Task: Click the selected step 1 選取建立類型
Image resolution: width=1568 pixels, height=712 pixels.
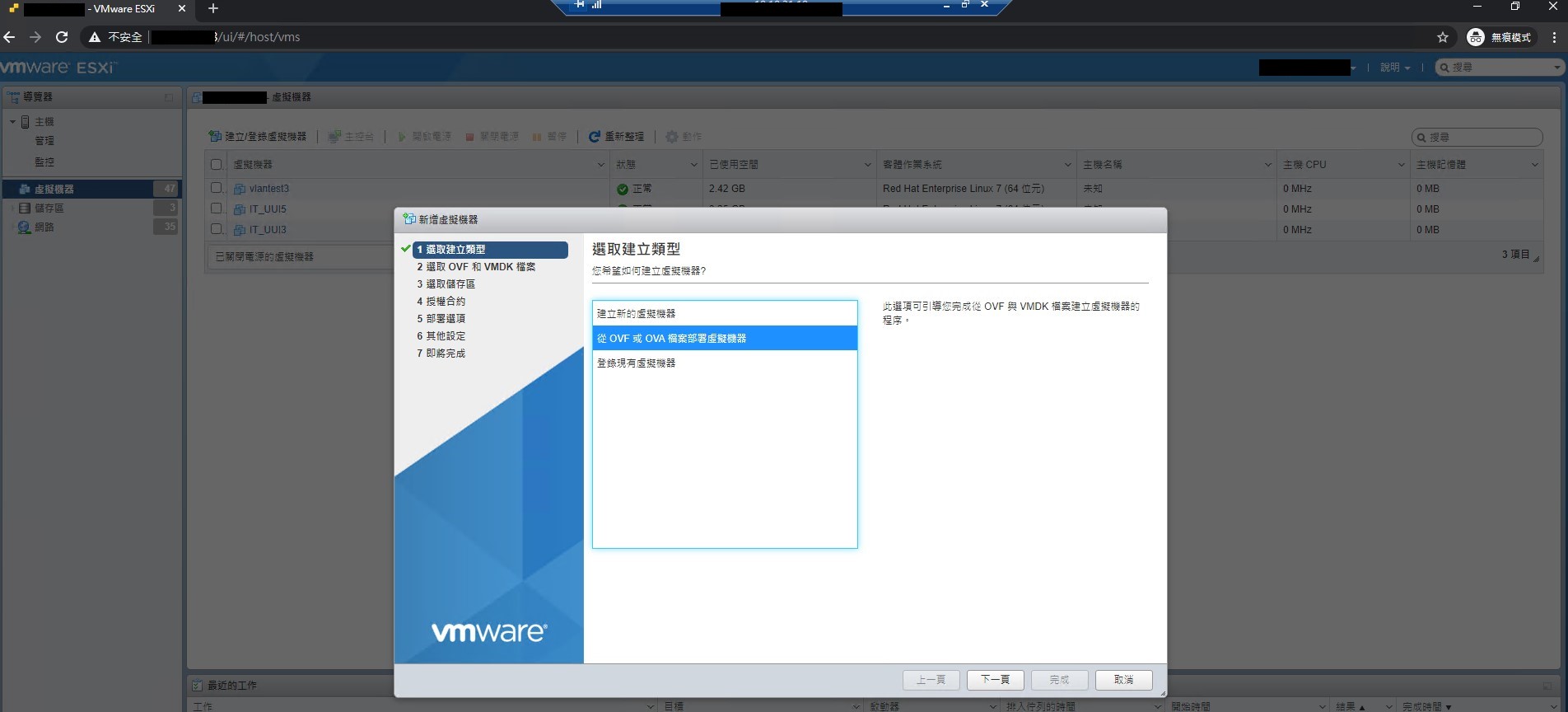Action: tap(490, 250)
